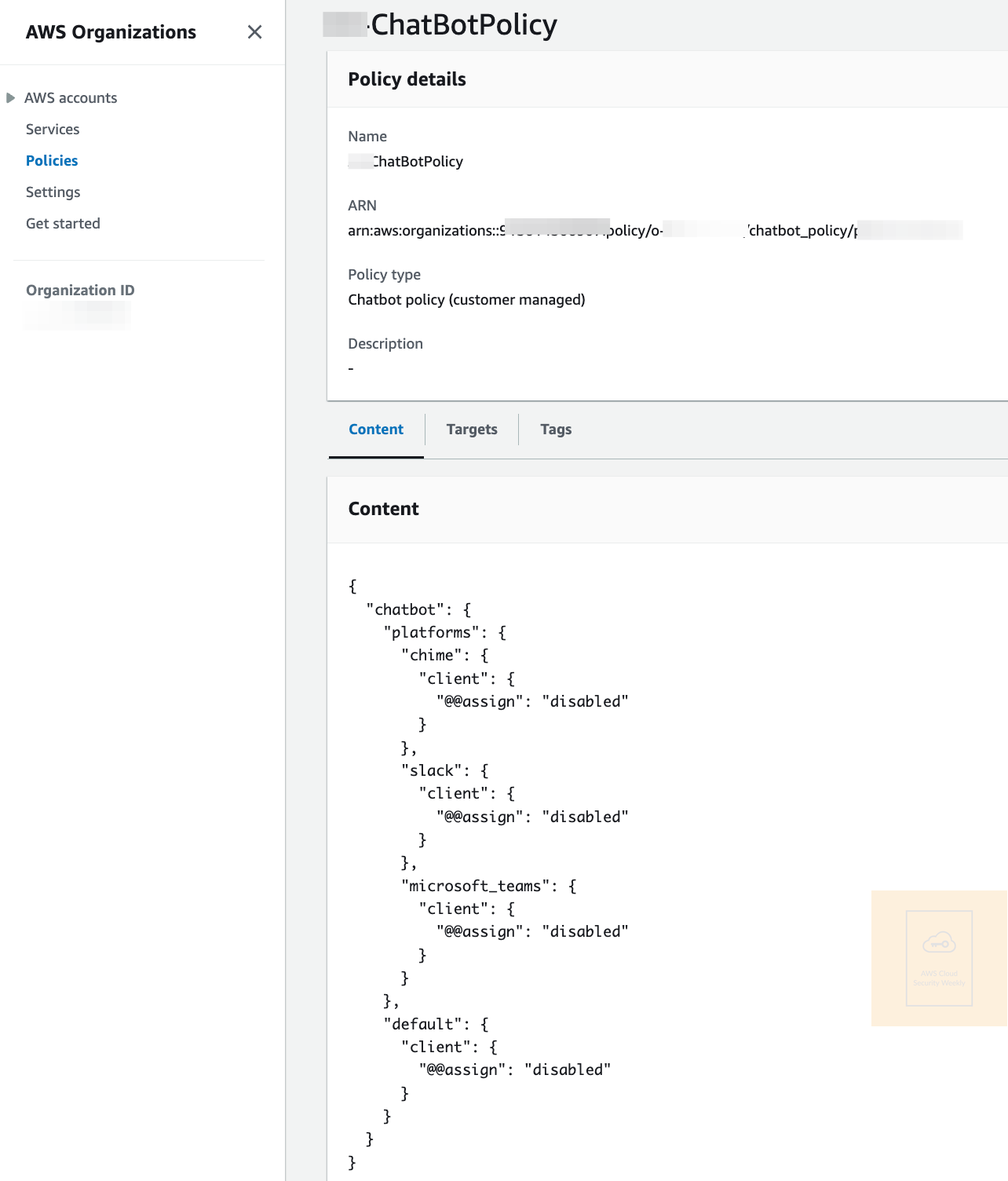1008x1181 pixels.
Task: Click the "chime": { JSON line
Action: click(x=445, y=655)
